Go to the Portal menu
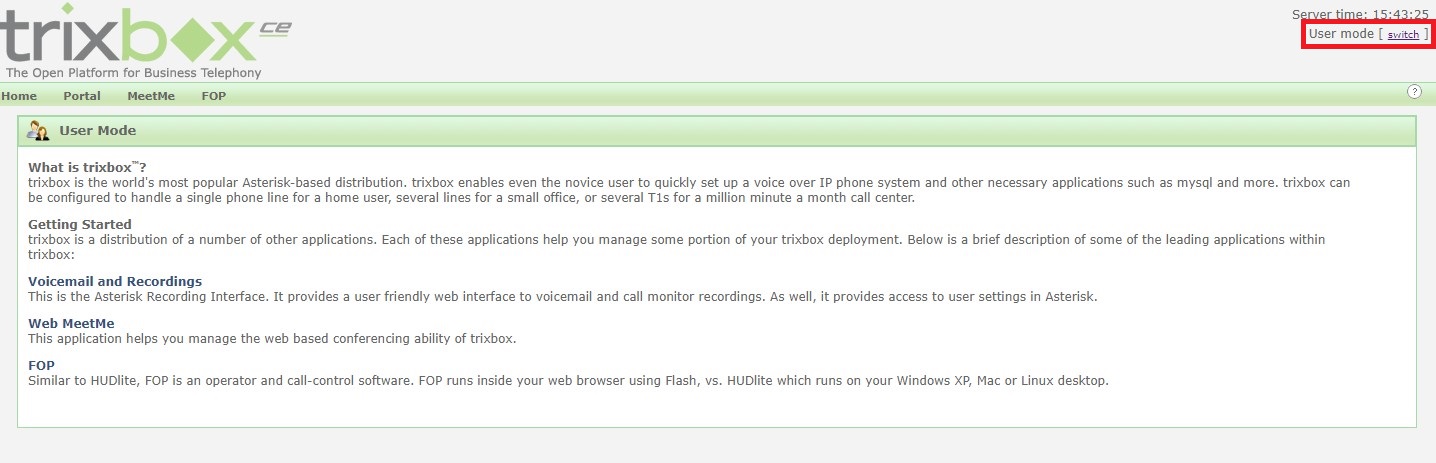Viewport: 1436px width, 463px height. pyautogui.click(x=82, y=96)
